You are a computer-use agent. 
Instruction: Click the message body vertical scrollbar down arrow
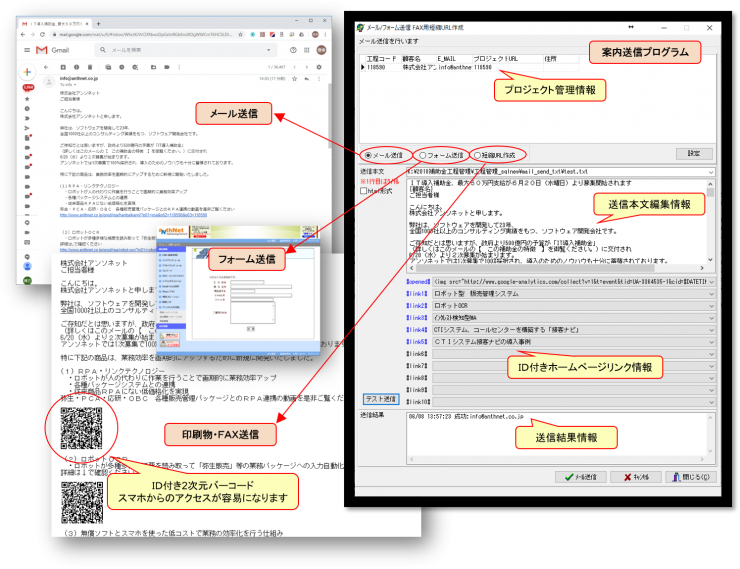coord(710,260)
